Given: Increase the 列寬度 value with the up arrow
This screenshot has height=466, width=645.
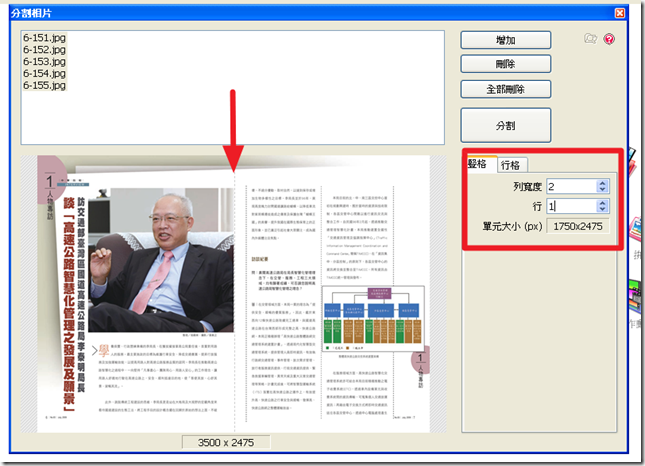Looking at the screenshot, I should pyautogui.click(x=602, y=183).
